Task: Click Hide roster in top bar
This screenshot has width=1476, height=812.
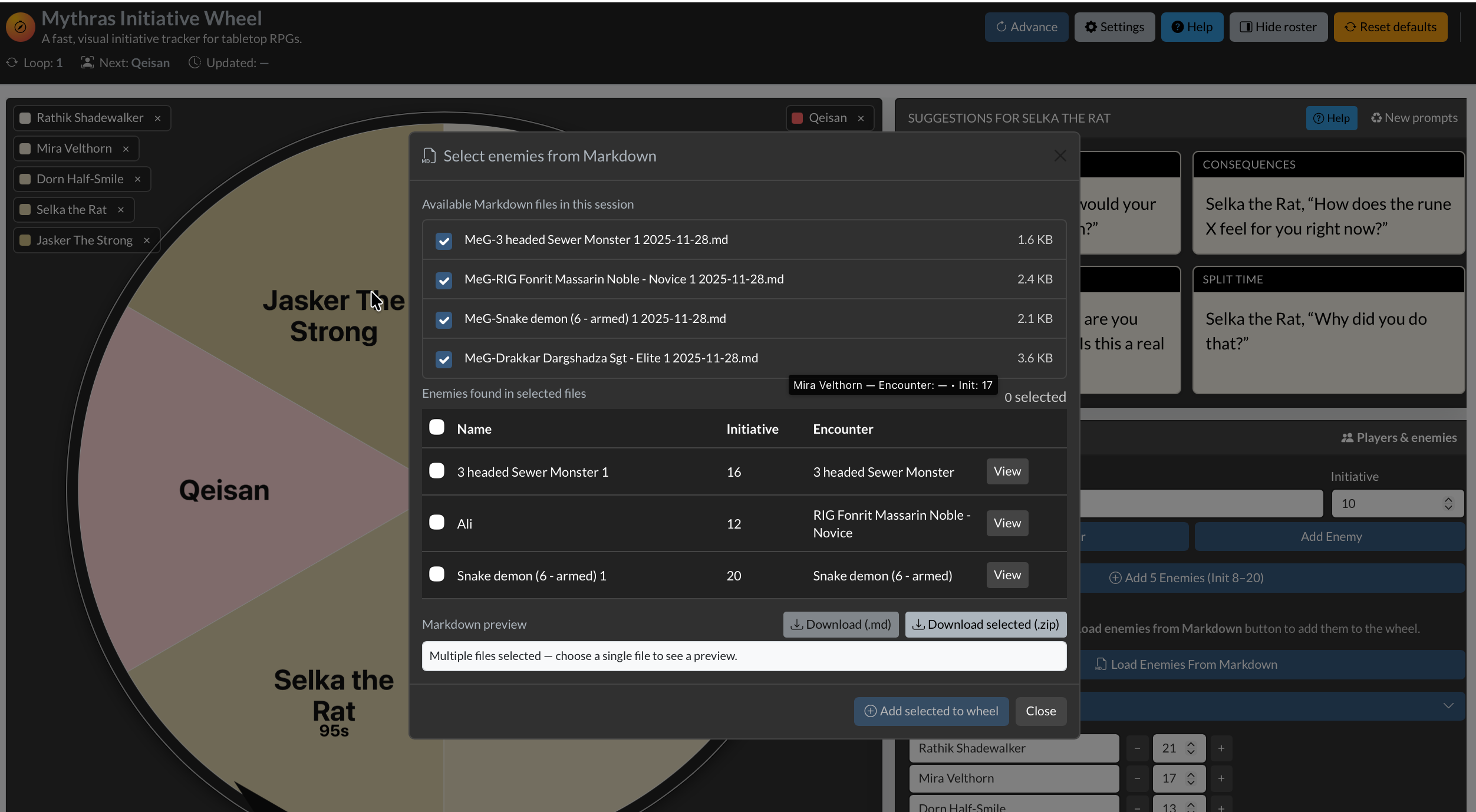Action: point(1278,27)
